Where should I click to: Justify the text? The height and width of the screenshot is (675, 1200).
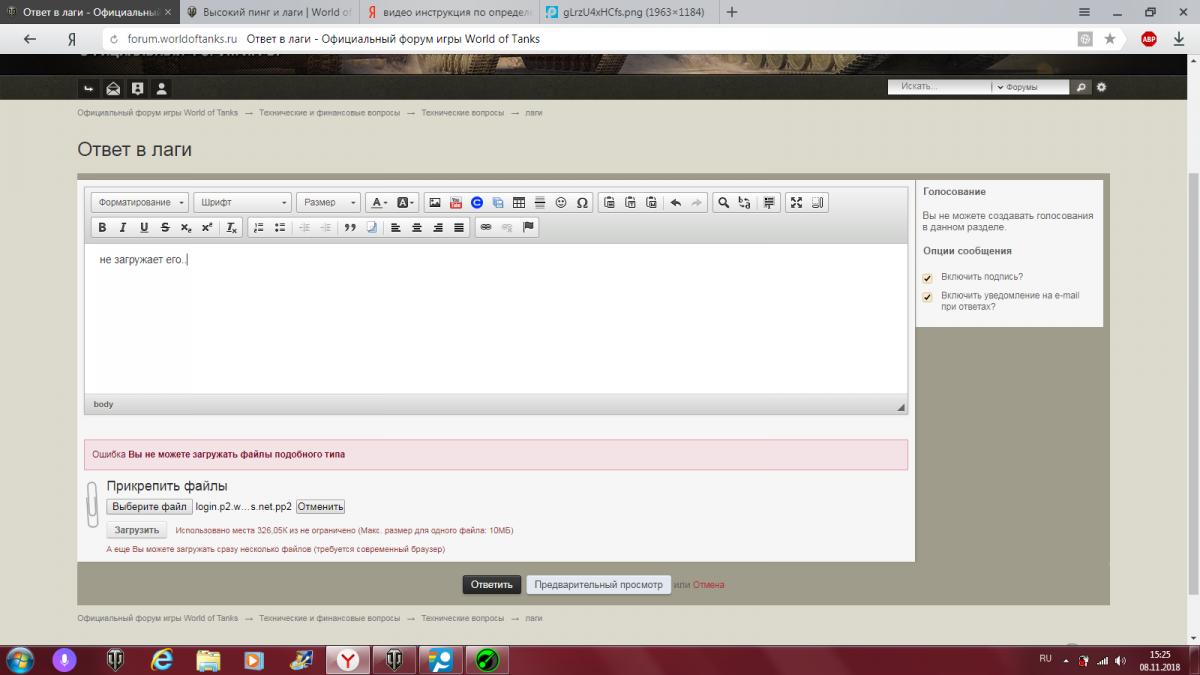tap(459, 227)
